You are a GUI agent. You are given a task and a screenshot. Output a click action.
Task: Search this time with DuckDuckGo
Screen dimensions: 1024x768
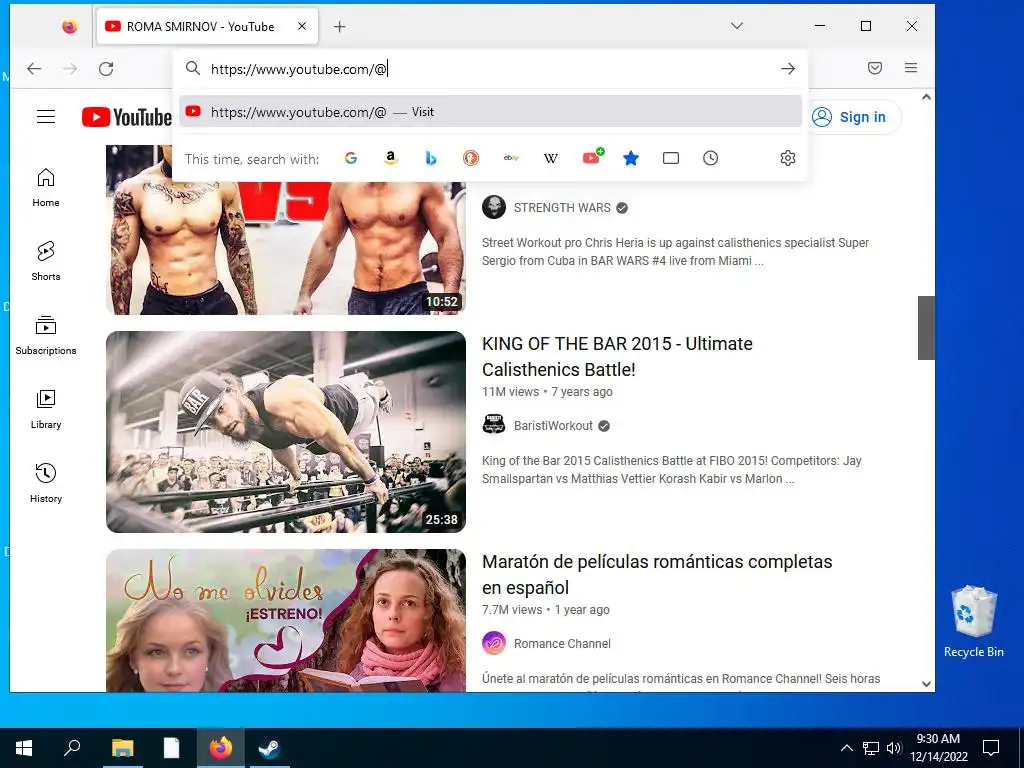471,158
